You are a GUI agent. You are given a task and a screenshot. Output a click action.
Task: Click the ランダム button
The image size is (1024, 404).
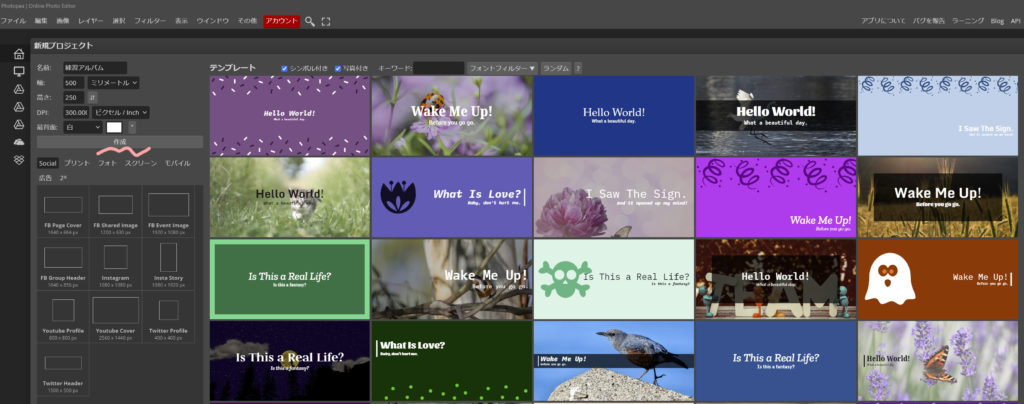(x=555, y=68)
